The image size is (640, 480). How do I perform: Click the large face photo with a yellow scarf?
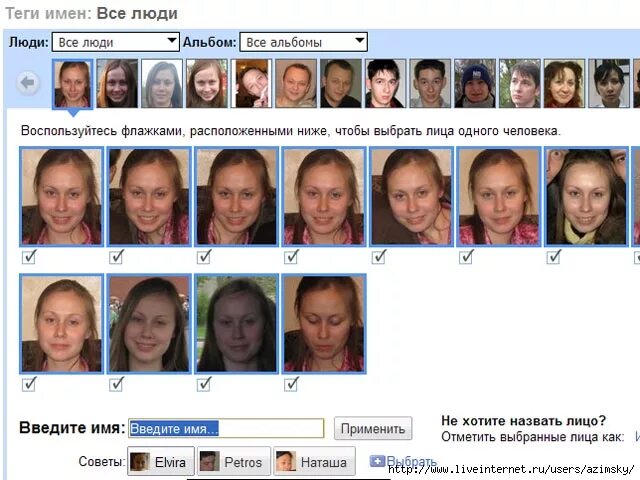587,197
